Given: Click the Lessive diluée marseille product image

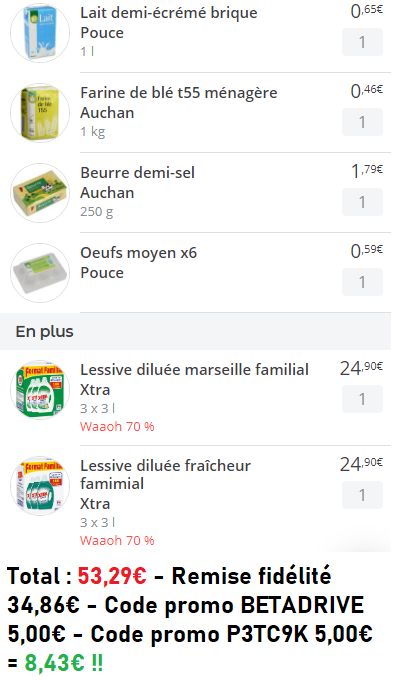Looking at the screenshot, I should [x=40, y=390].
